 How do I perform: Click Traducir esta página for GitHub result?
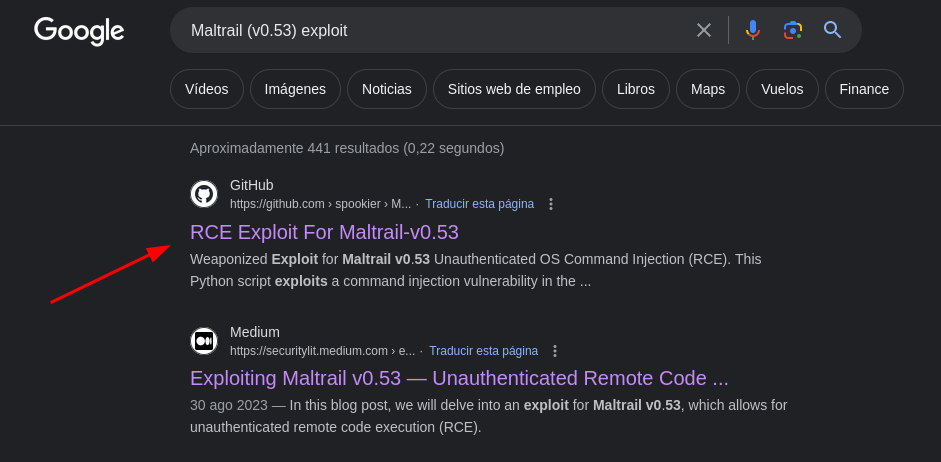(x=480, y=204)
